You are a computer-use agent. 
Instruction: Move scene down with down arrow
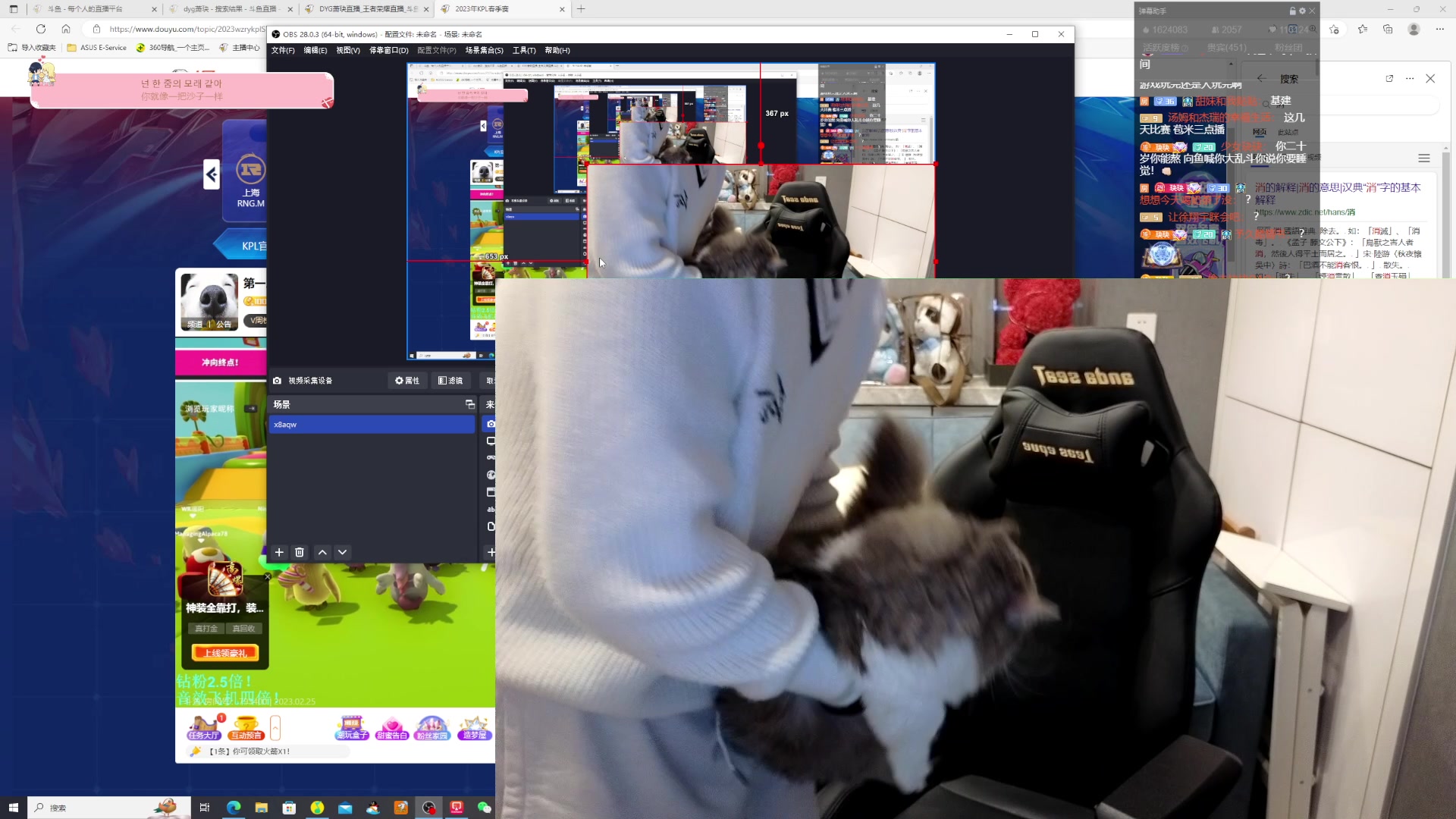tap(343, 552)
